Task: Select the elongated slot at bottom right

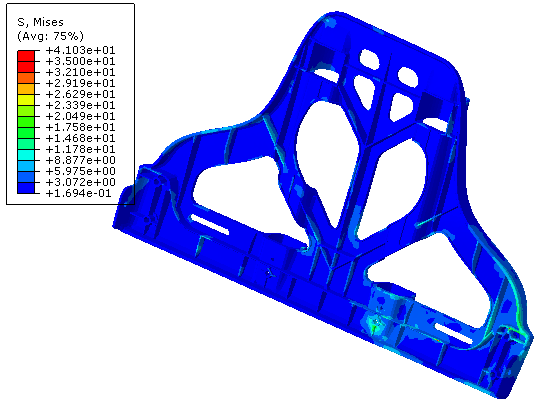Action: [453, 334]
